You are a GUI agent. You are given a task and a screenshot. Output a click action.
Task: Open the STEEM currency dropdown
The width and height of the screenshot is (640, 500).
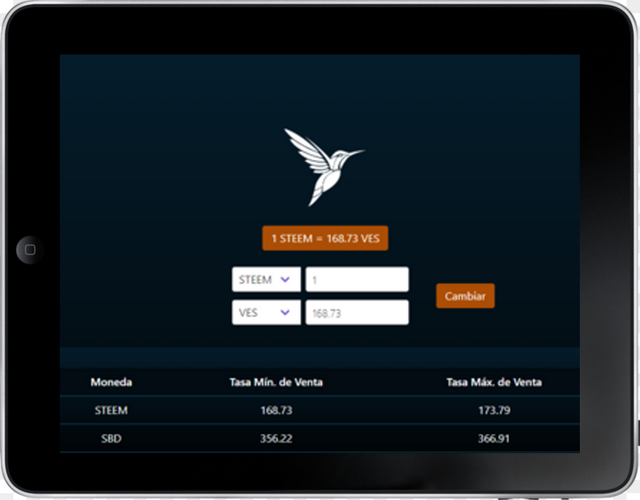[266, 280]
